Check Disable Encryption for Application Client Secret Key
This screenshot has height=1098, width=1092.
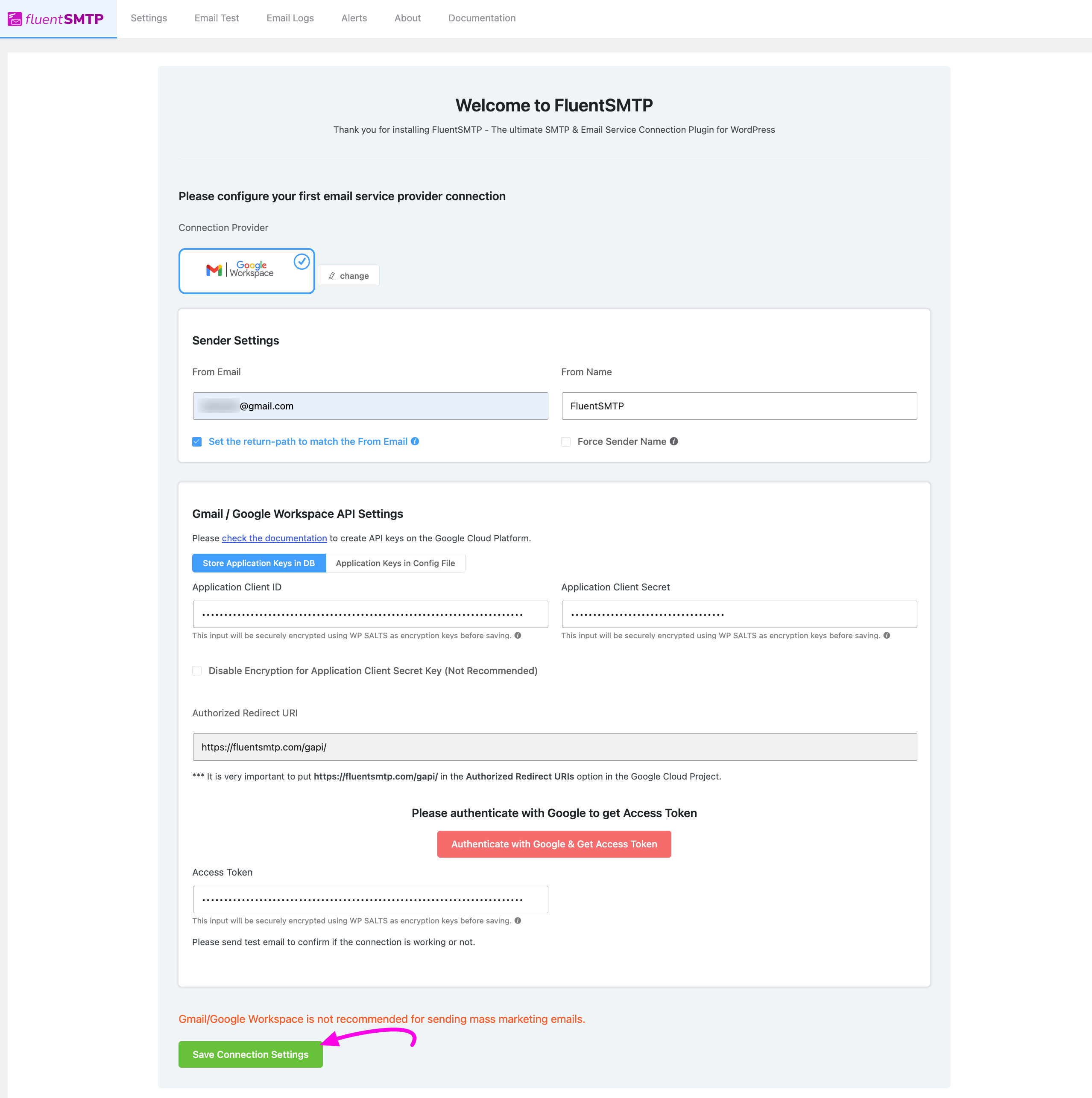point(197,671)
